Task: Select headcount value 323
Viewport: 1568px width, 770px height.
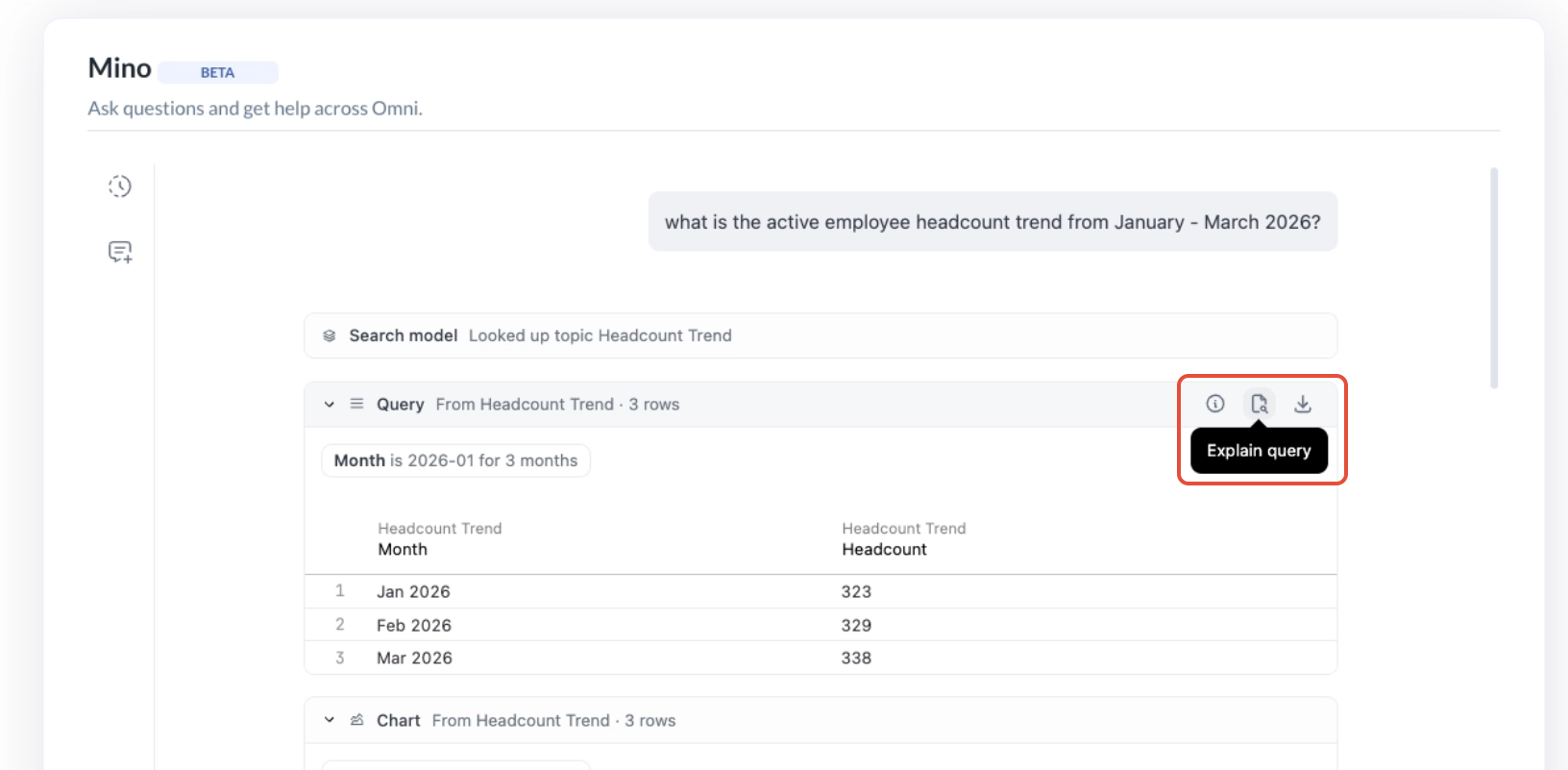Action: (x=856, y=592)
